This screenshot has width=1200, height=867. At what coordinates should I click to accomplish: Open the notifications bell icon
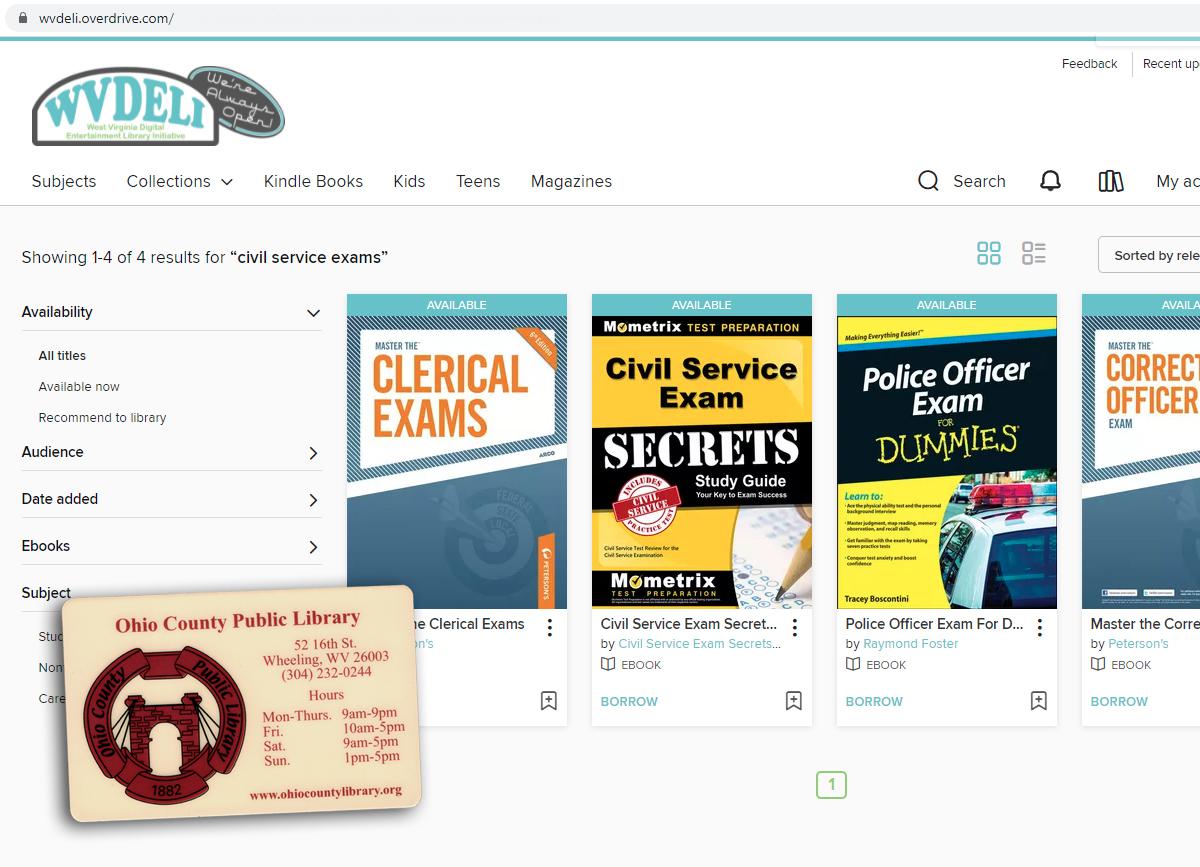1050,181
